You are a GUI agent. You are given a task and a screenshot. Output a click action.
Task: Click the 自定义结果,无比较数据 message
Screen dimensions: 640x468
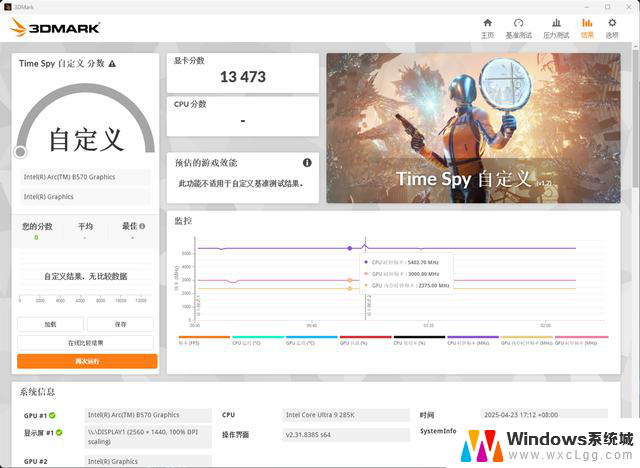[x=85, y=277]
